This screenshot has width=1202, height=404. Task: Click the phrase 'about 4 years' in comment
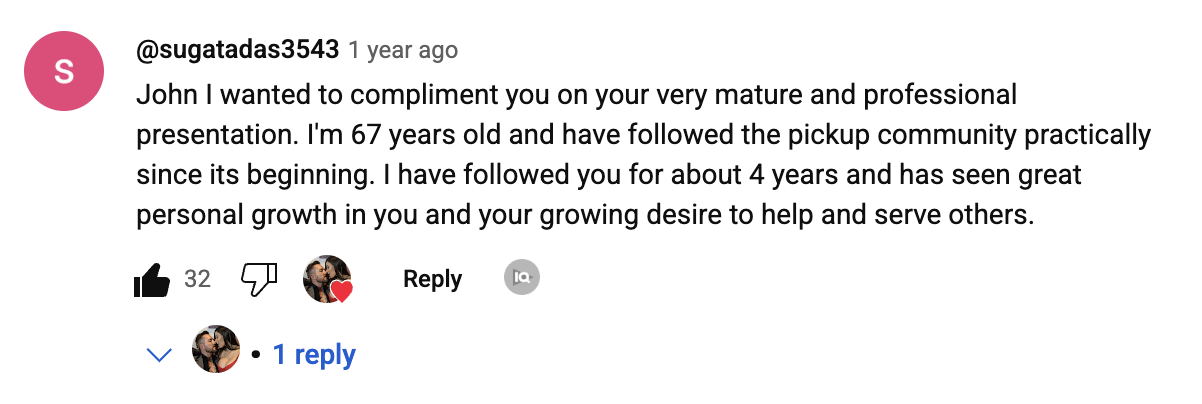(766, 175)
